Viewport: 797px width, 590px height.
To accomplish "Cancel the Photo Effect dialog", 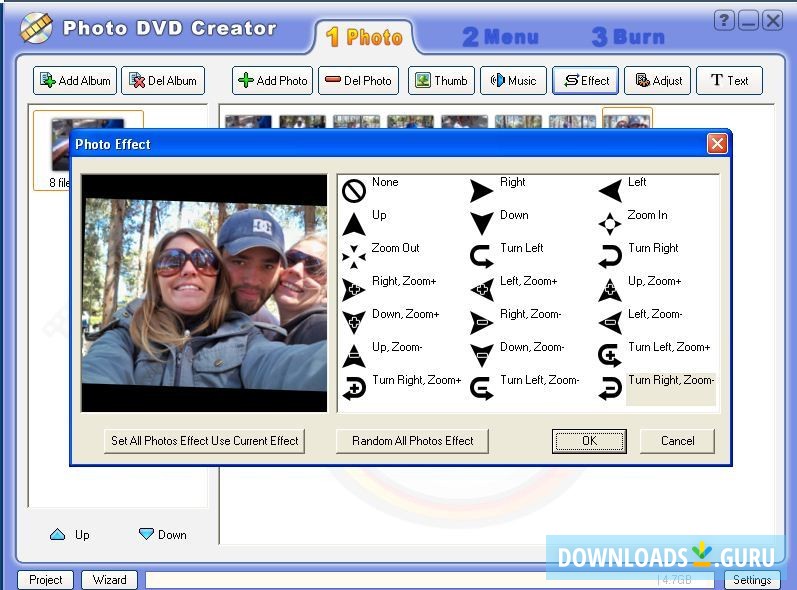I will point(677,441).
